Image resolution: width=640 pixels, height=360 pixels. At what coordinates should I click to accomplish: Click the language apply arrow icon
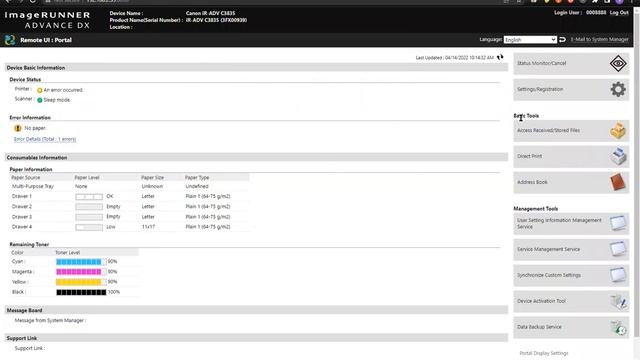pyautogui.click(x=562, y=40)
